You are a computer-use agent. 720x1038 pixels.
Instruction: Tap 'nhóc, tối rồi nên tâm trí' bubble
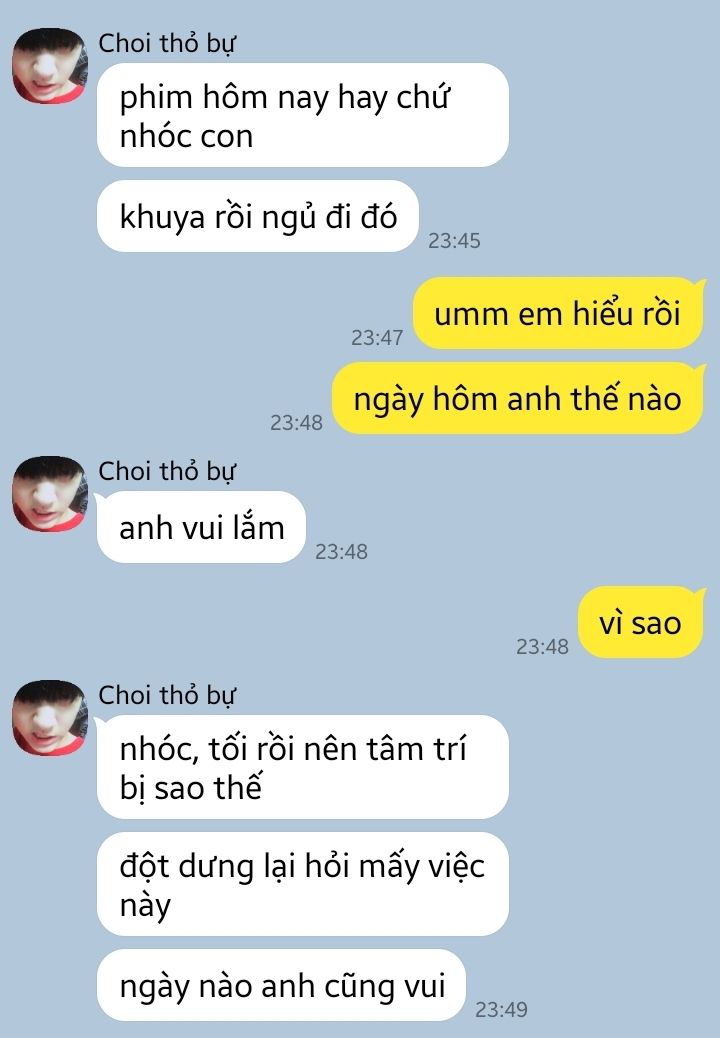pyautogui.click(x=303, y=767)
